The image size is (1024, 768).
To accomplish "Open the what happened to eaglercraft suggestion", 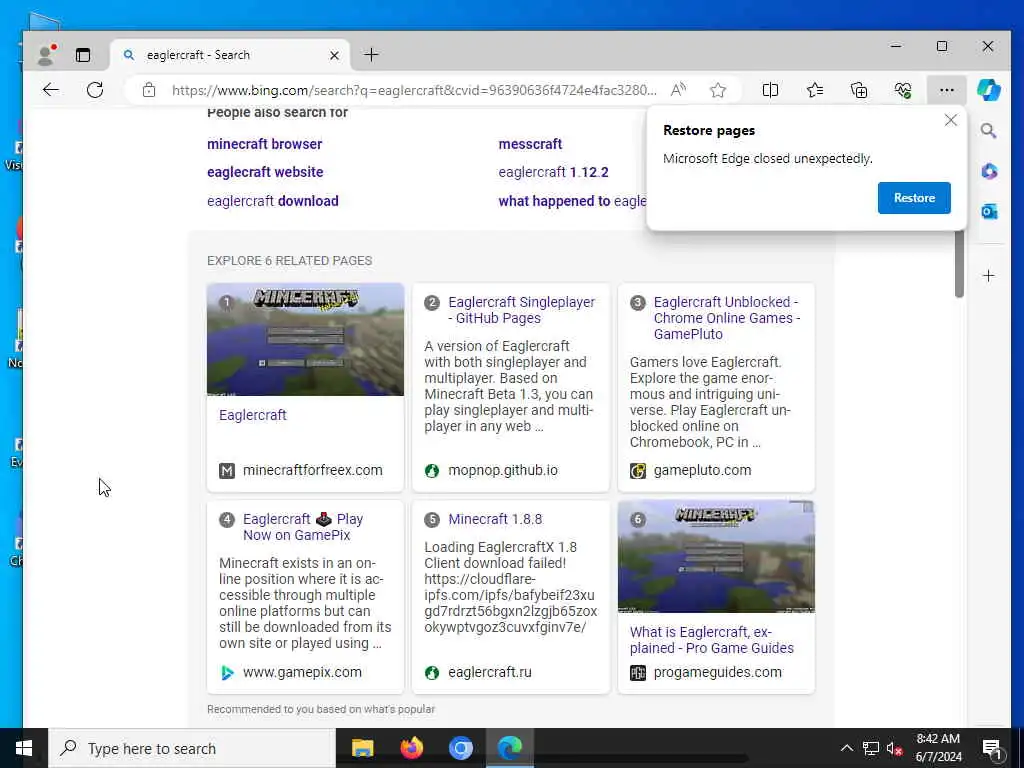I will pyautogui.click(x=572, y=201).
